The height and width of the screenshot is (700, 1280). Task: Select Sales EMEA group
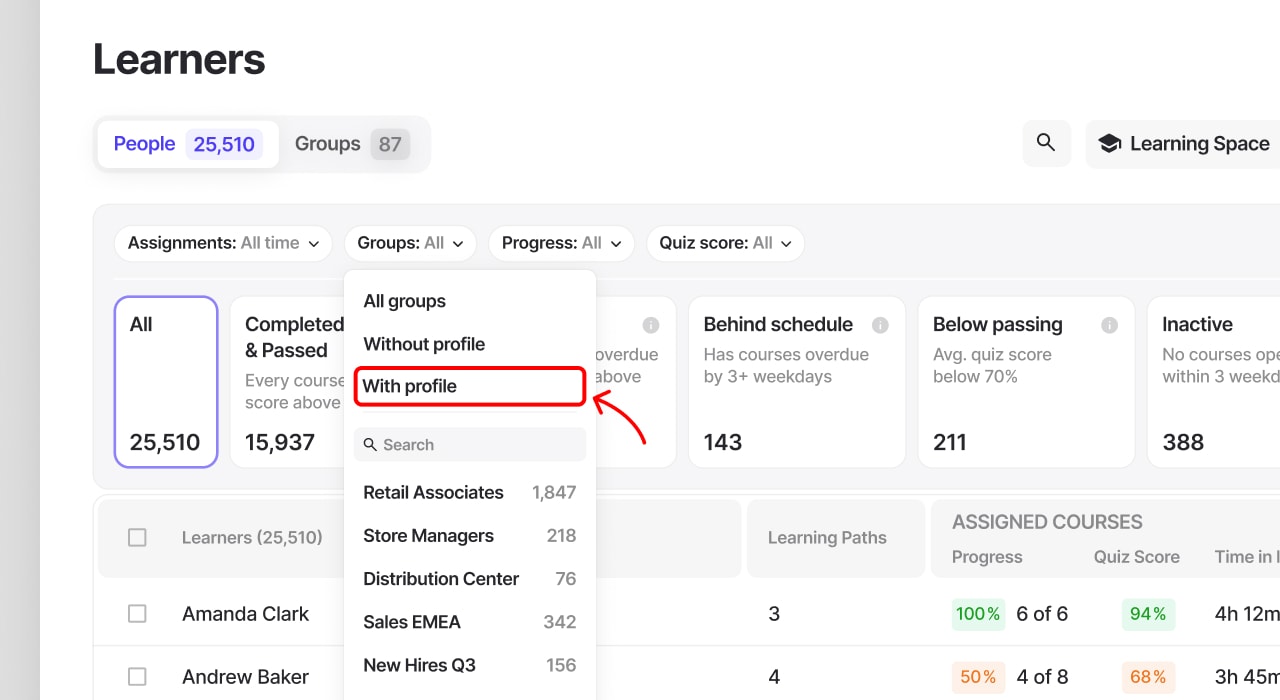(470, 621)
